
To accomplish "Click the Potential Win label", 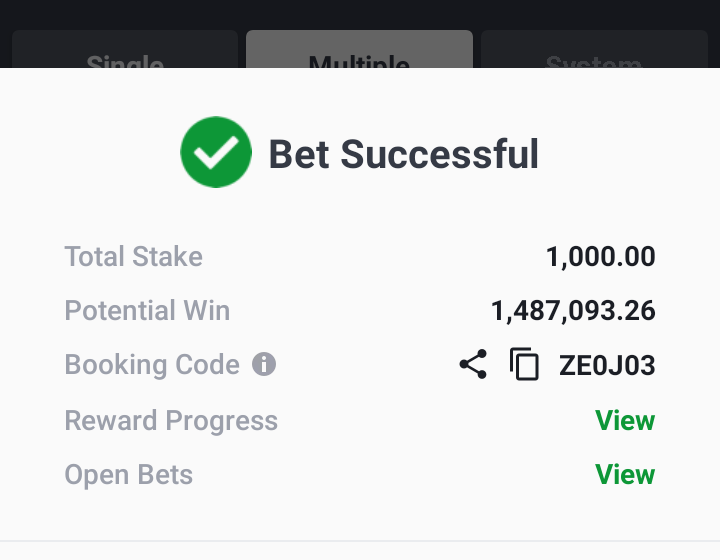I will 147,310.
